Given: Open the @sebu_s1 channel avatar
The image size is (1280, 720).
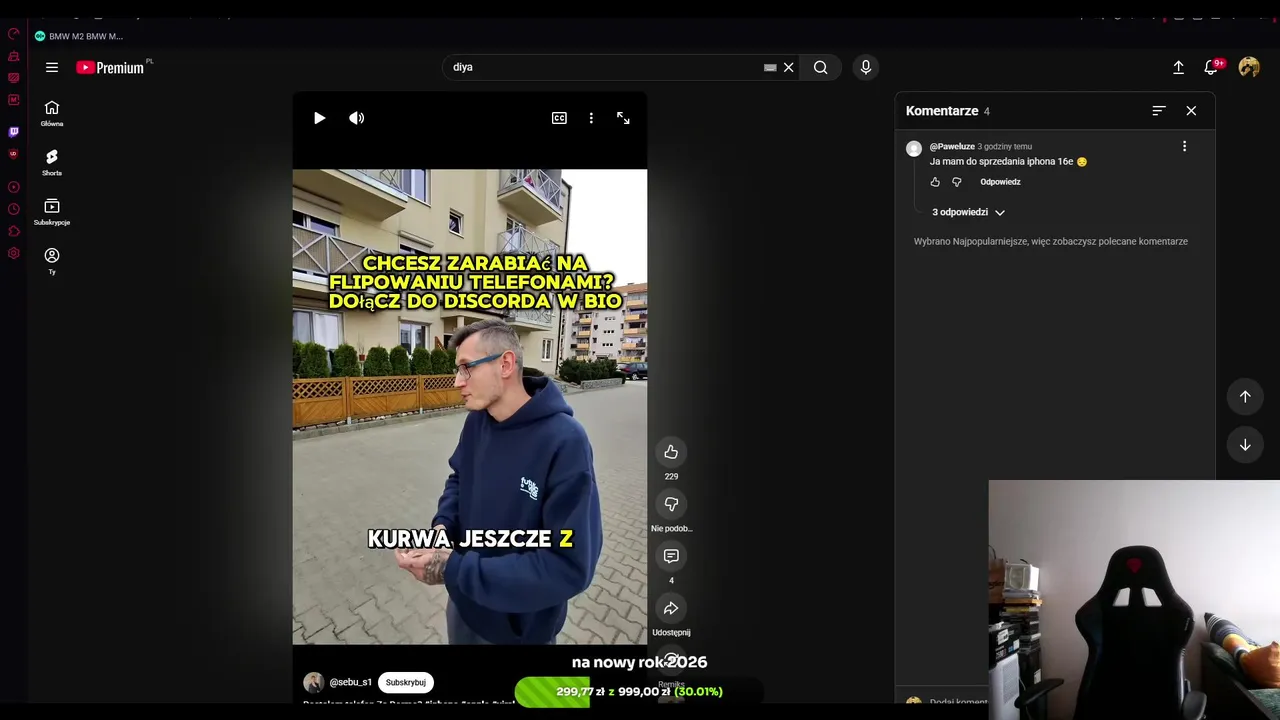Looking at the screenshot, I should 314,682.
